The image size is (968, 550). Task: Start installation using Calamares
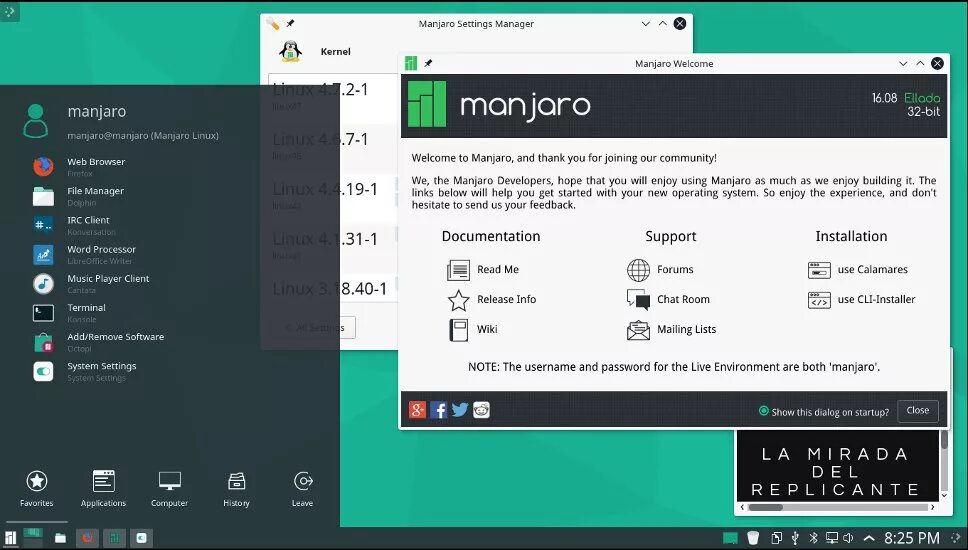[857, 270]
